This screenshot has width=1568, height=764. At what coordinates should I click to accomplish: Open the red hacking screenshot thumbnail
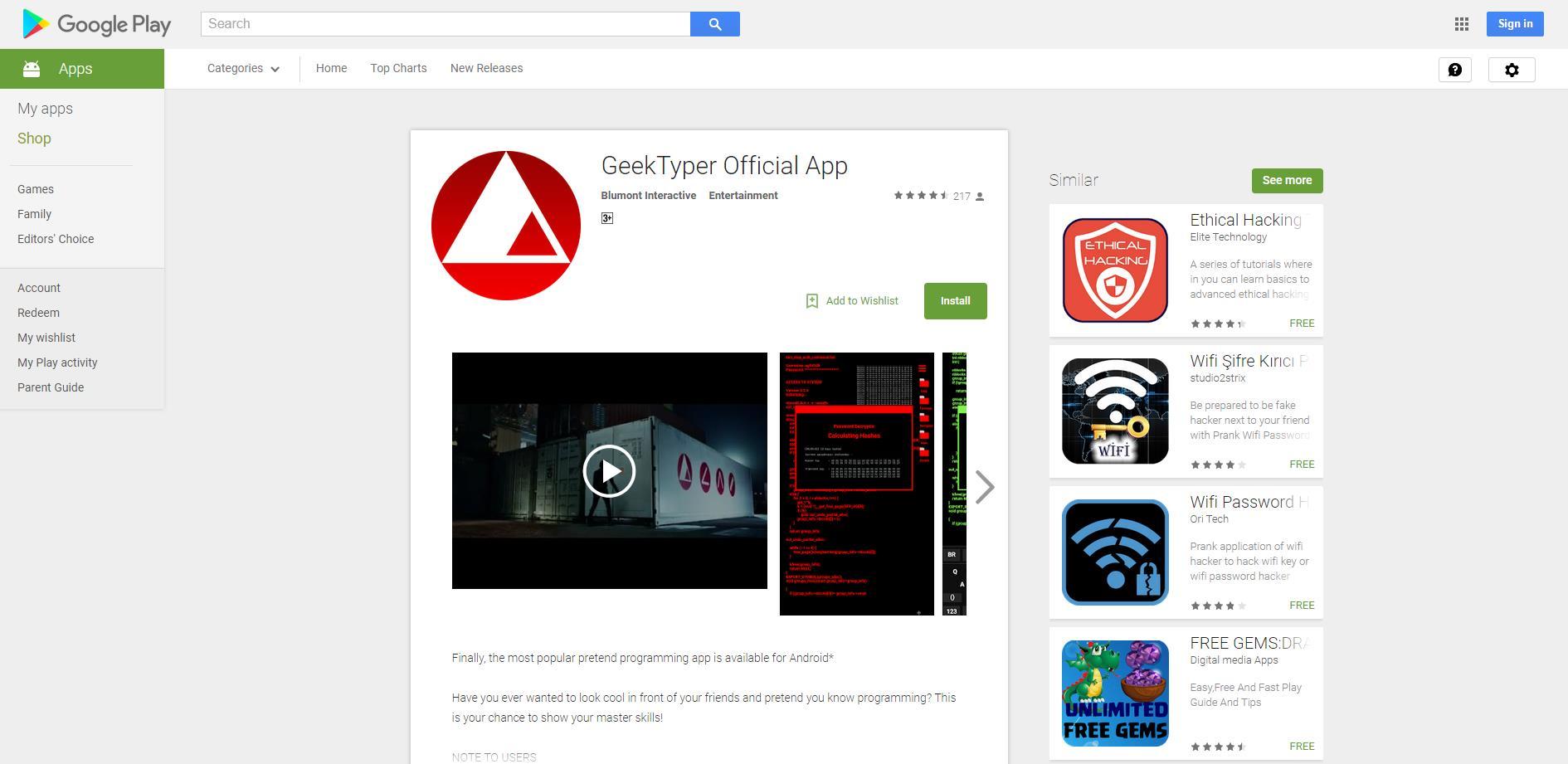pos(857,484)
